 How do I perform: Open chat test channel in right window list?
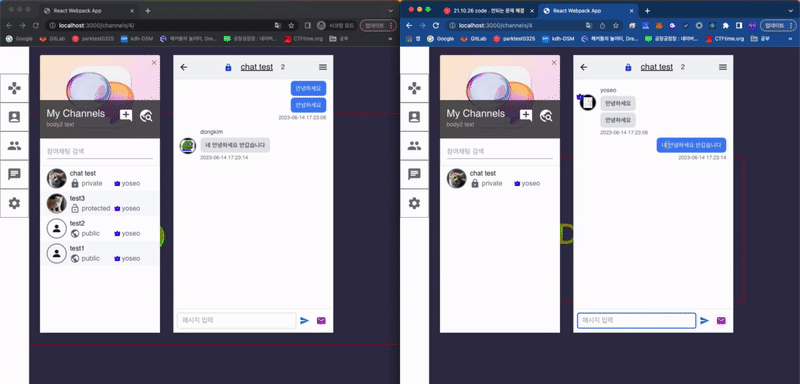500,178
